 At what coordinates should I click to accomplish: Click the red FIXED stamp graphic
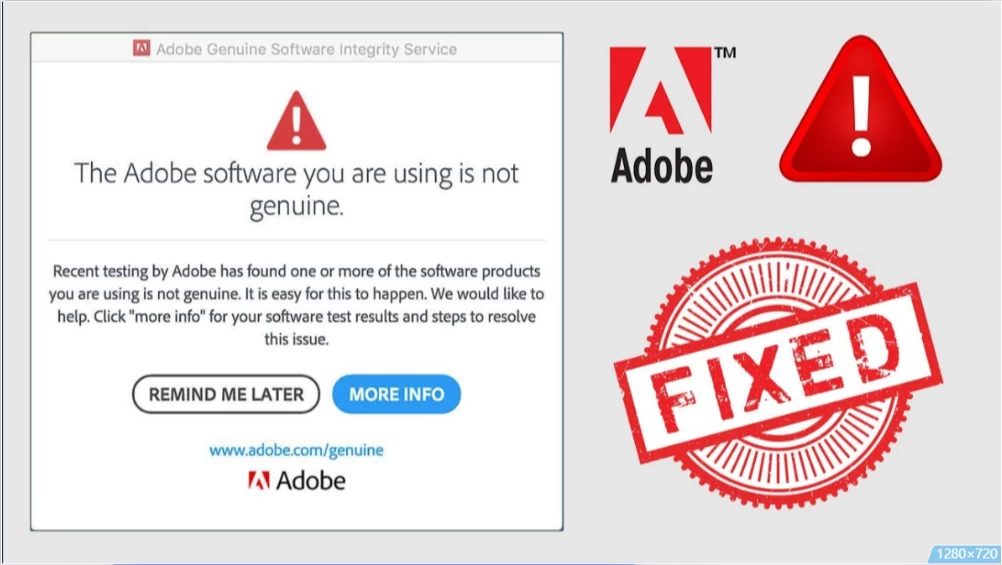point(778,374)
